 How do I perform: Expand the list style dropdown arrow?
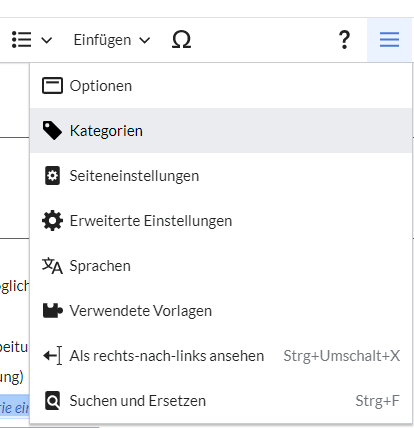click(46, 40)
